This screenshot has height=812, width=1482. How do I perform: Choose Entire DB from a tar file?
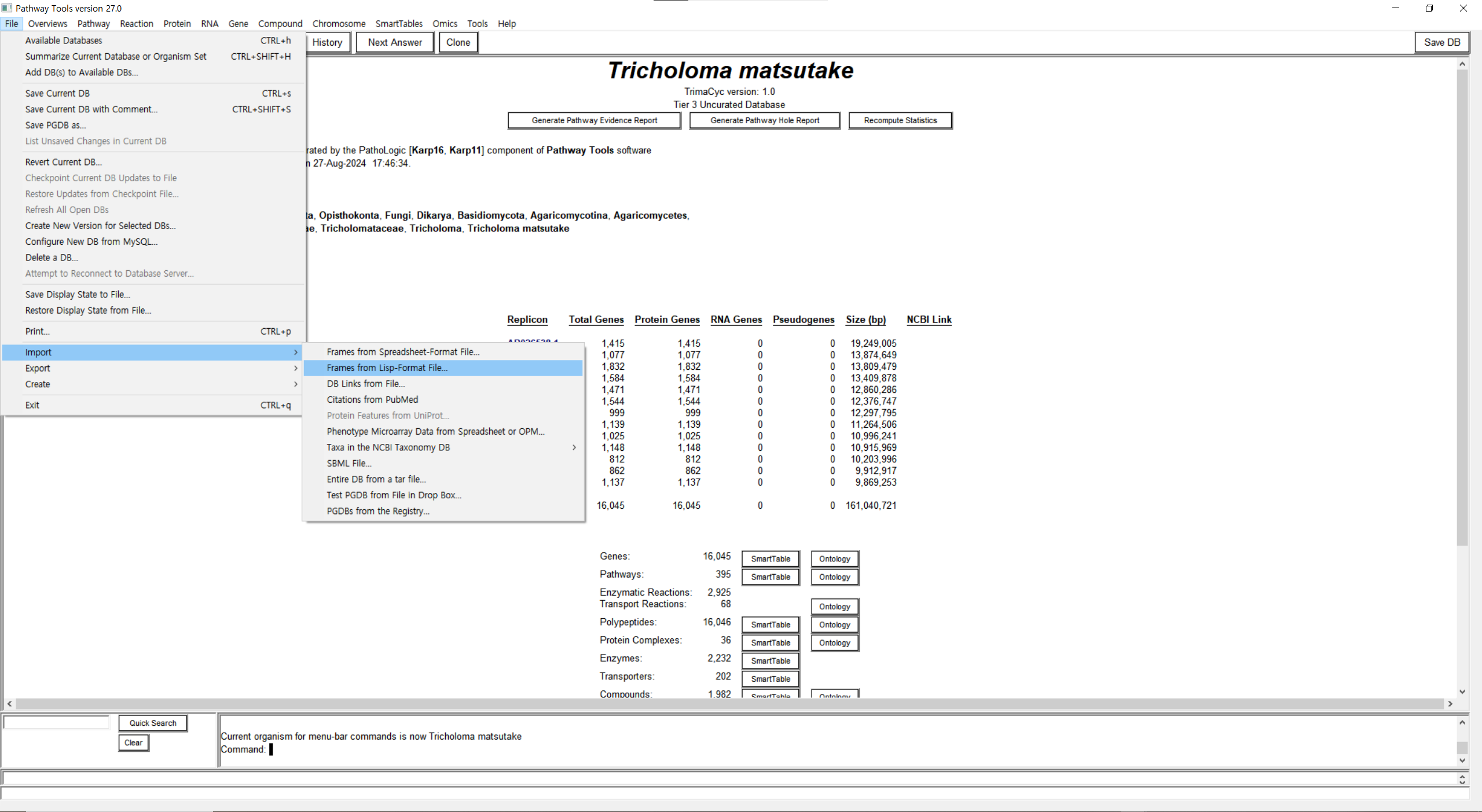coord(443,479)
